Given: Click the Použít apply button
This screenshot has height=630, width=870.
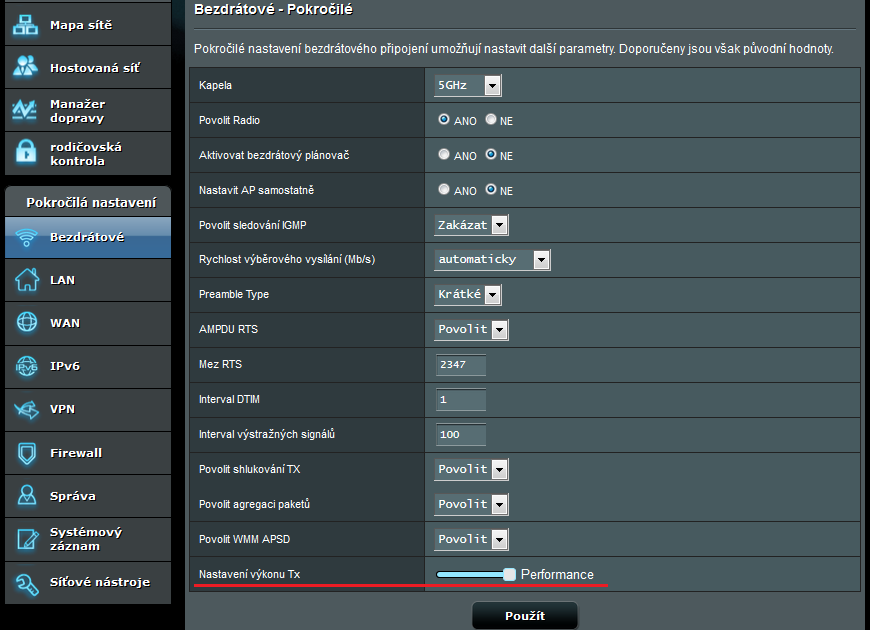Looking at the screenshot, I should [524, 616].
